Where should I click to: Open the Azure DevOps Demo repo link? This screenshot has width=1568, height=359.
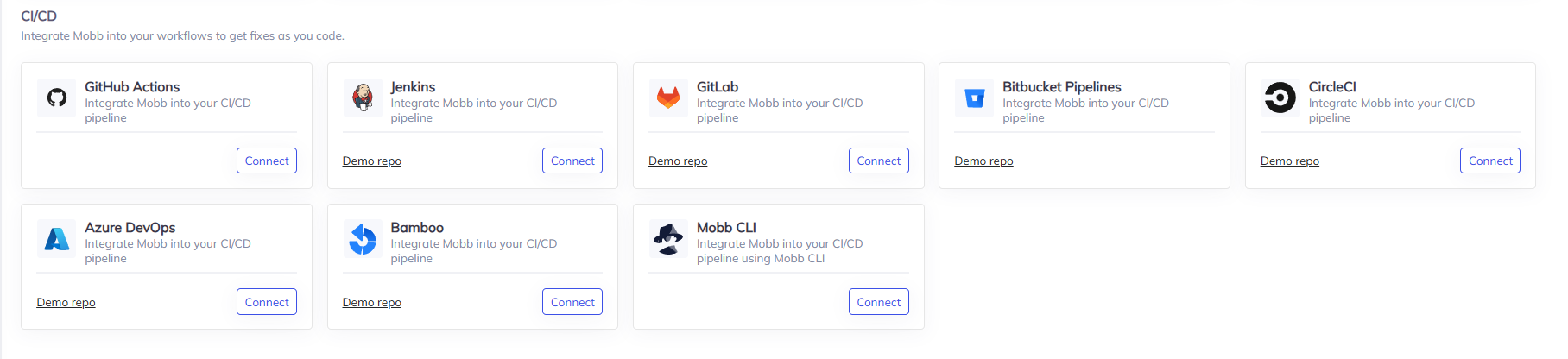pos(66,303)
